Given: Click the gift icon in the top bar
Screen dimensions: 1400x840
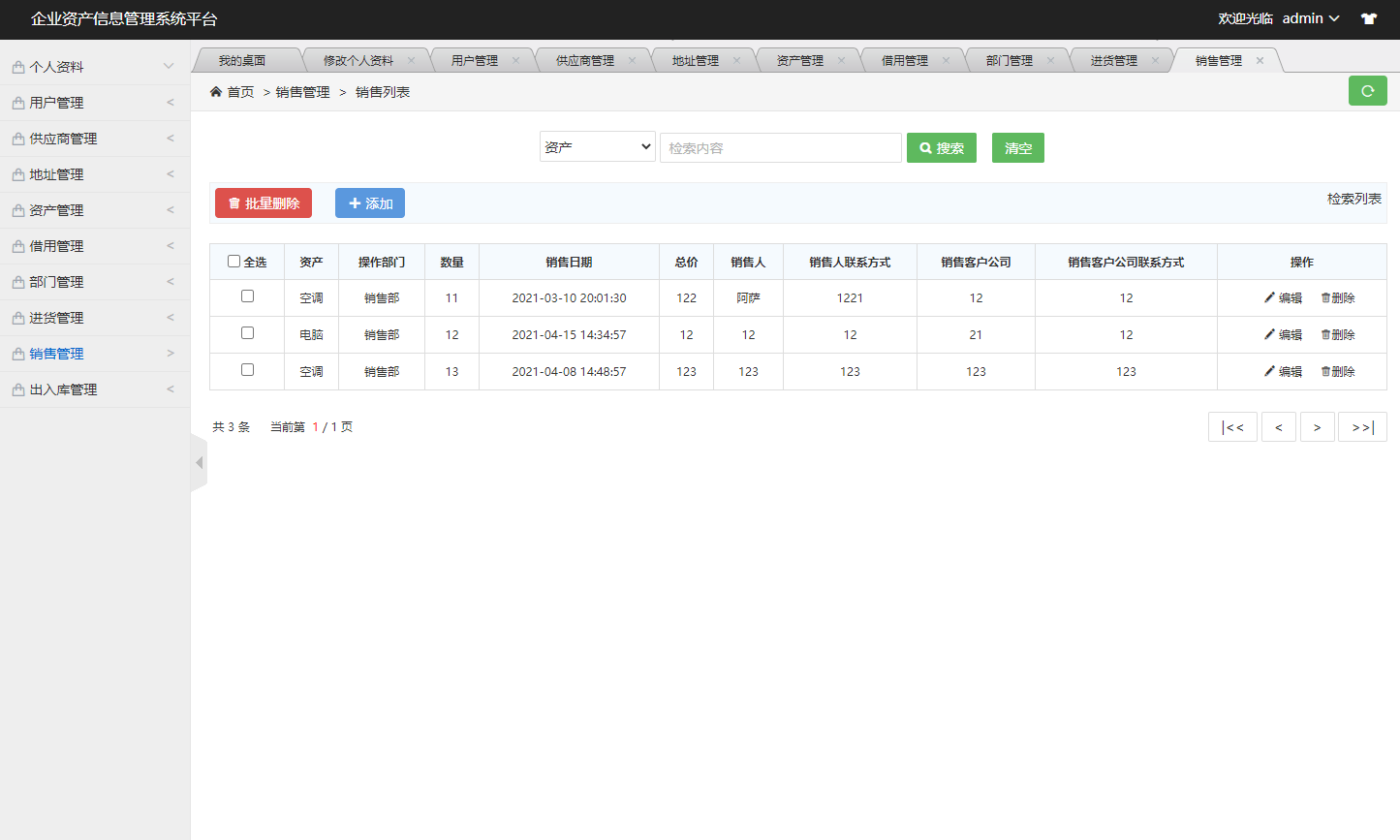Looking at the screenshot, I should click(x=1368, y=18).
